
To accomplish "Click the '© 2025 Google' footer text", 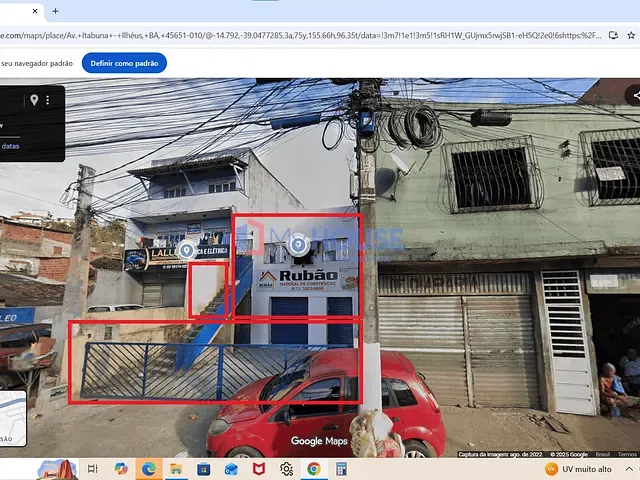I will point(569,454).
